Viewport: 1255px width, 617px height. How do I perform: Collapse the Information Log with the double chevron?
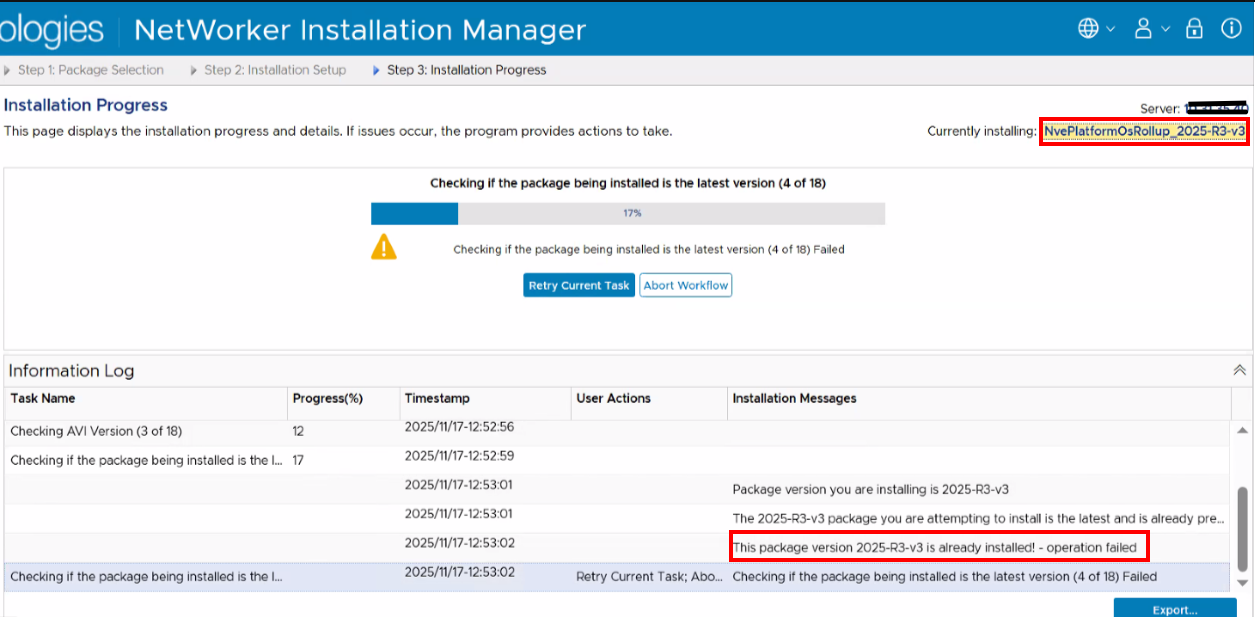click(1239, 369)
